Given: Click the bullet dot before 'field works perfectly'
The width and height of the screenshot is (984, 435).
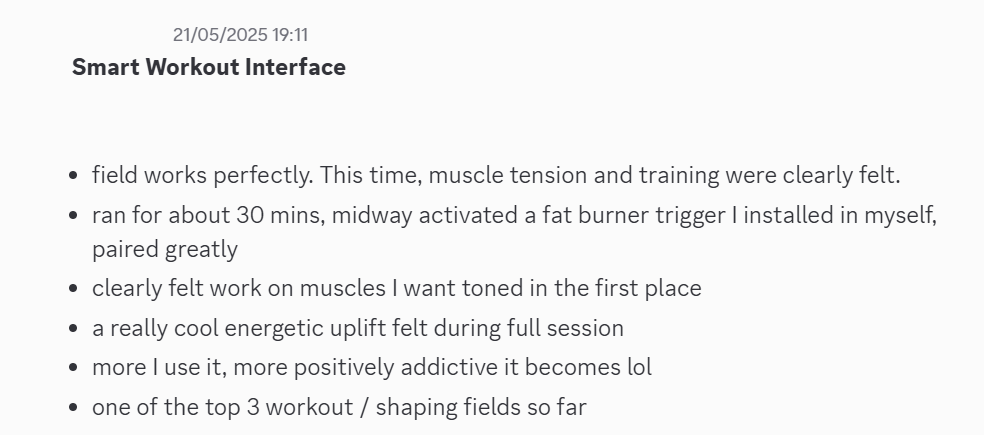Looking at the screenshot, I should (x=73, y=176).
